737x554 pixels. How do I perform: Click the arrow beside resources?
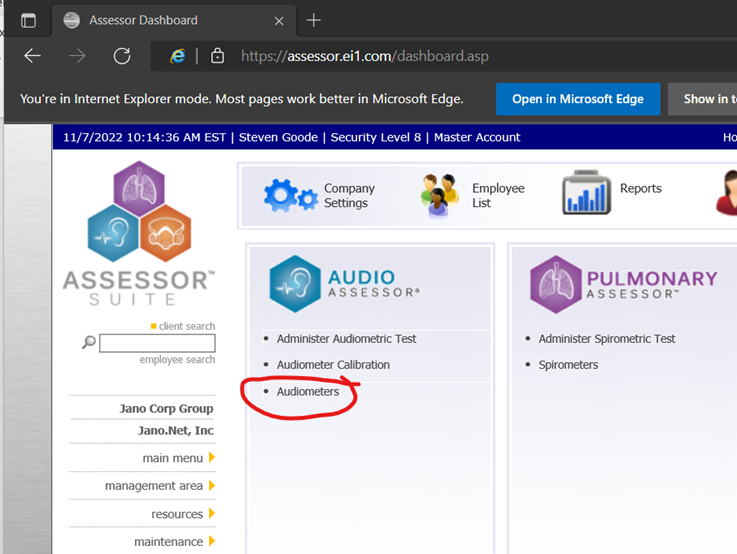point(212,514)
